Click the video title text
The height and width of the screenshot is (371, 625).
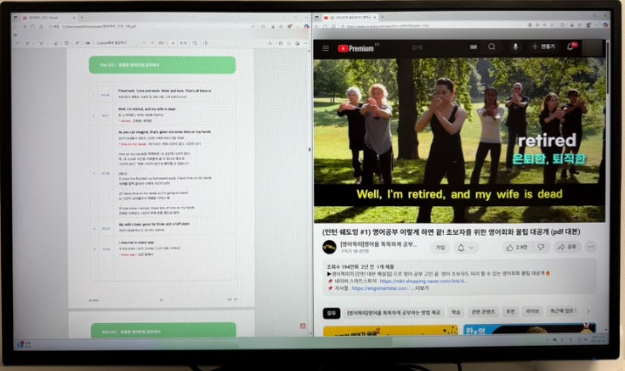(451, 232)
